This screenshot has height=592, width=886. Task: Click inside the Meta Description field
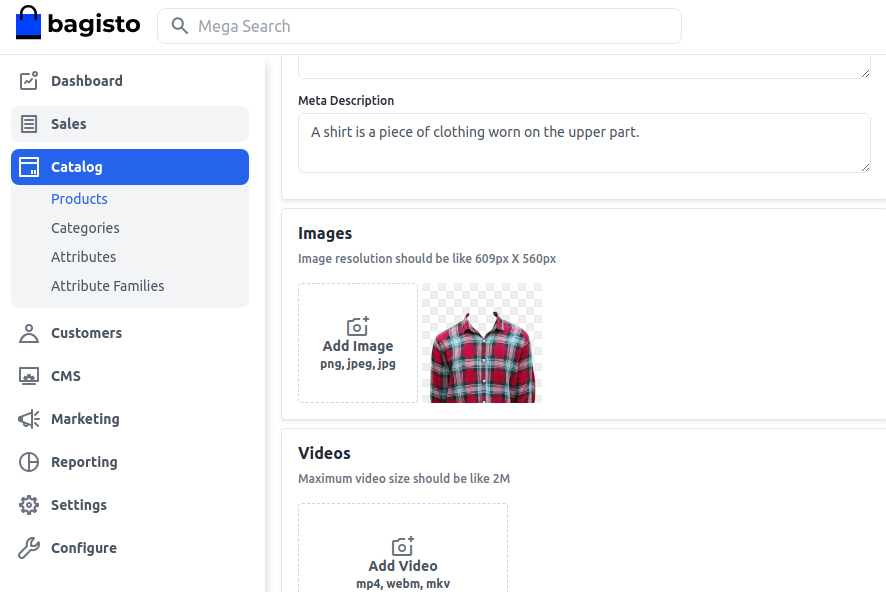584,141
